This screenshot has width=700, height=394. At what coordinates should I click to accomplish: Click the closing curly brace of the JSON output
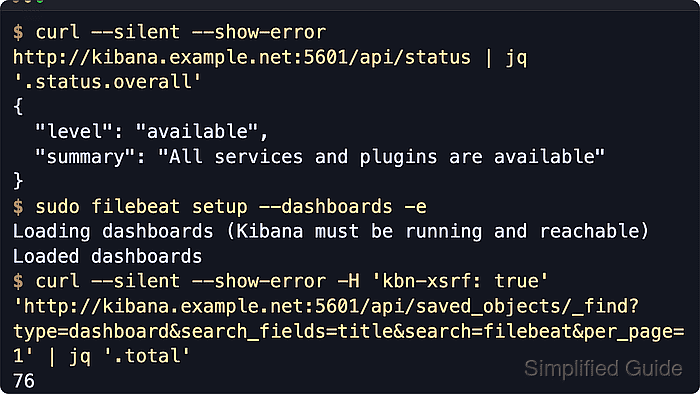18,181
